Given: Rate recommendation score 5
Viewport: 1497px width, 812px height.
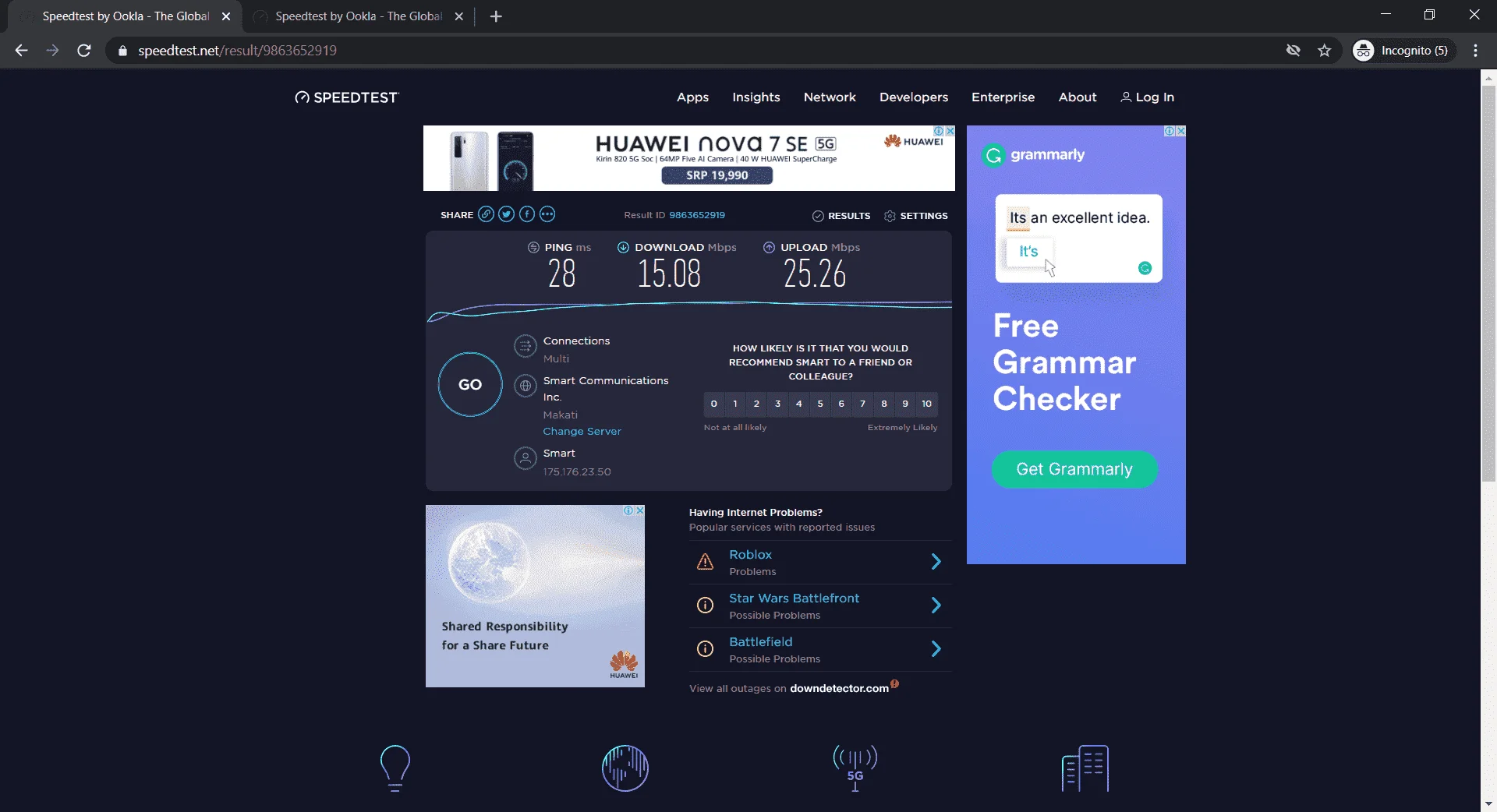Looking at the screenshot, I should (x=820, y=404).
